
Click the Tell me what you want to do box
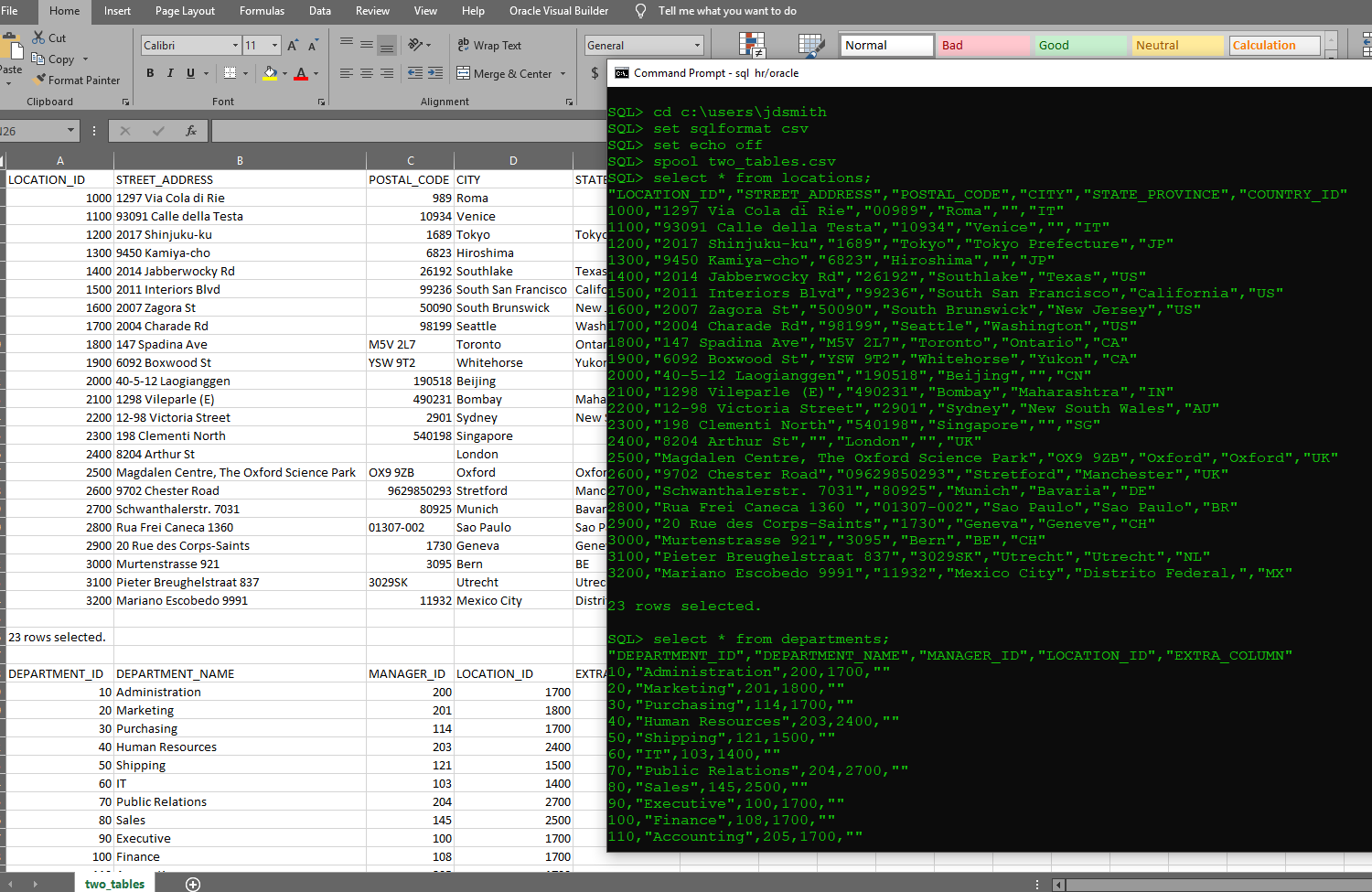click(727, 11)
